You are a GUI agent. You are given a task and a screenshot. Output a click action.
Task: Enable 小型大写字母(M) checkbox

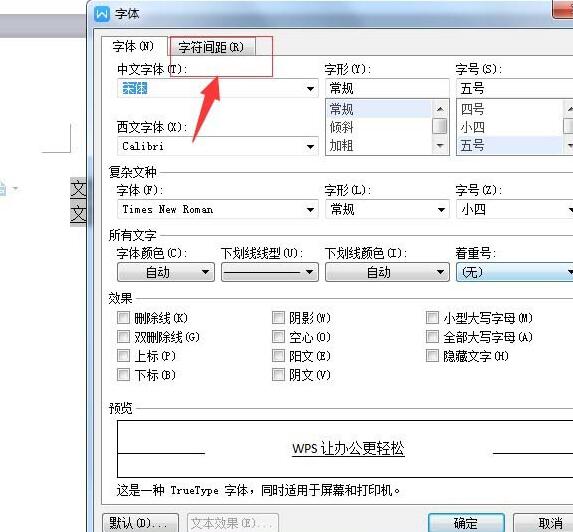click(x=432, y=318)
